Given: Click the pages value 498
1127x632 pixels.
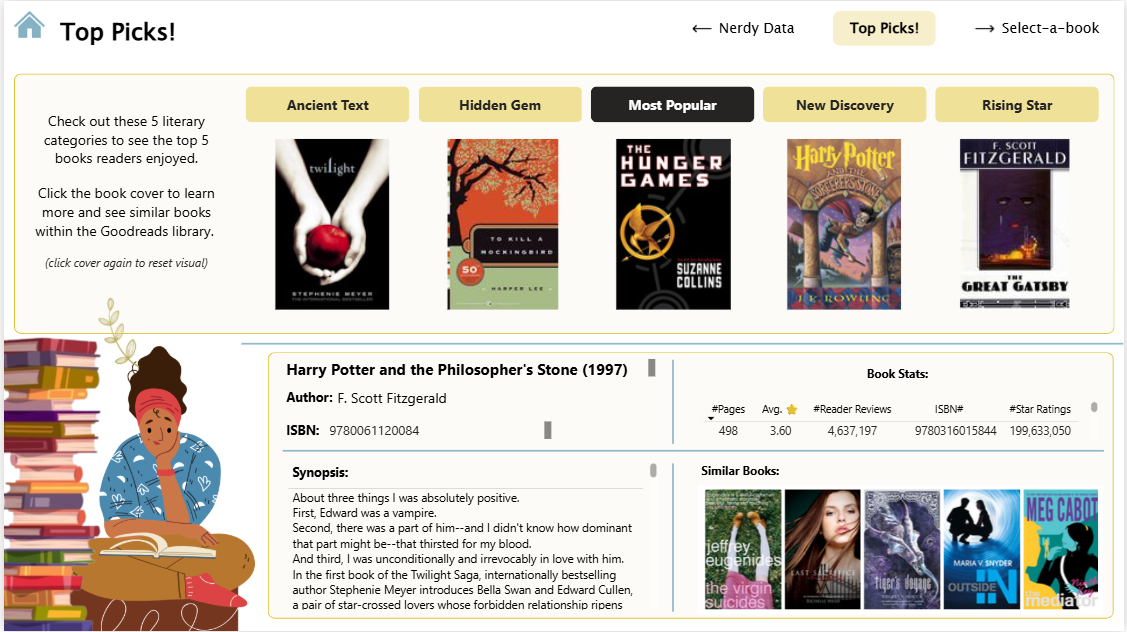Looking at the screenshot, I should point(728,431).
